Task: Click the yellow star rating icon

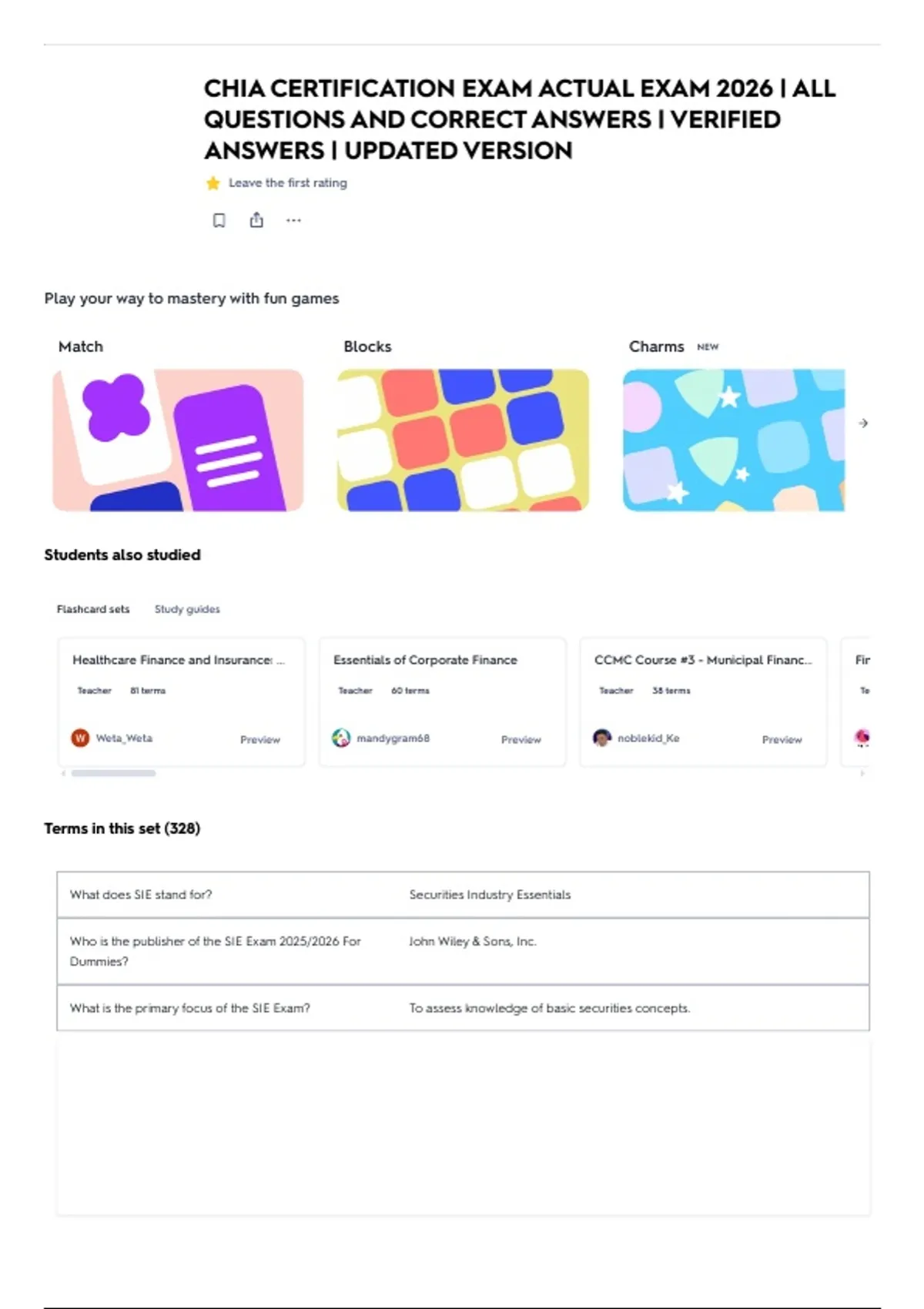Action: (213, 183)
